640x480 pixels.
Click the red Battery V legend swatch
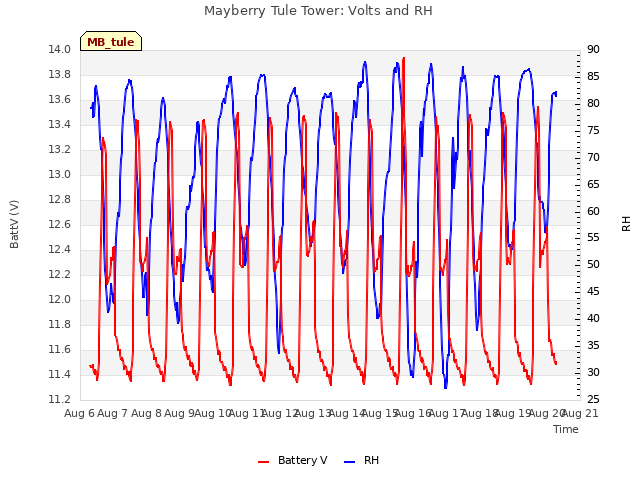tap(264, 461)
